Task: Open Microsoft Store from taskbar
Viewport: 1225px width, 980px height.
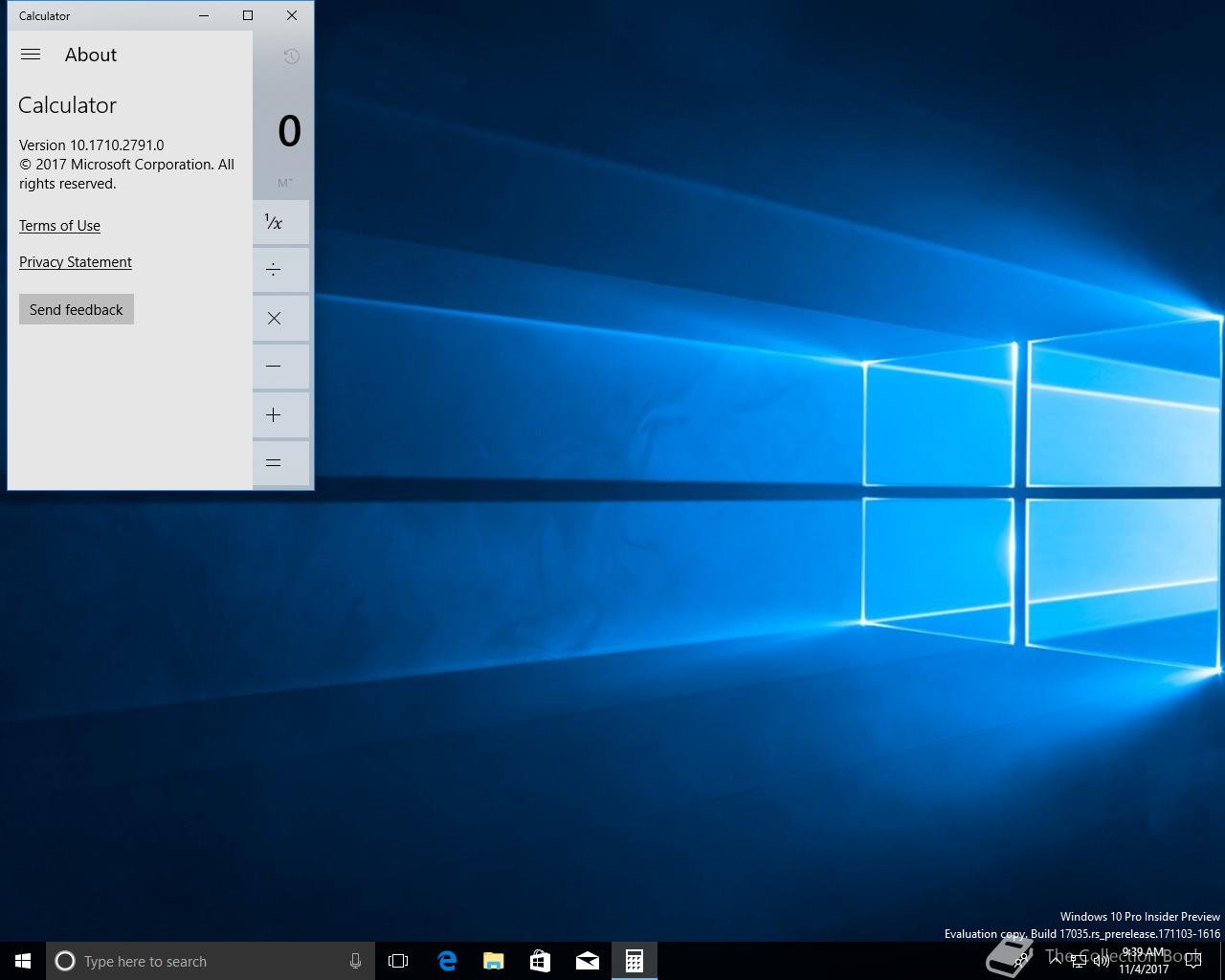Action: (540, 961)
